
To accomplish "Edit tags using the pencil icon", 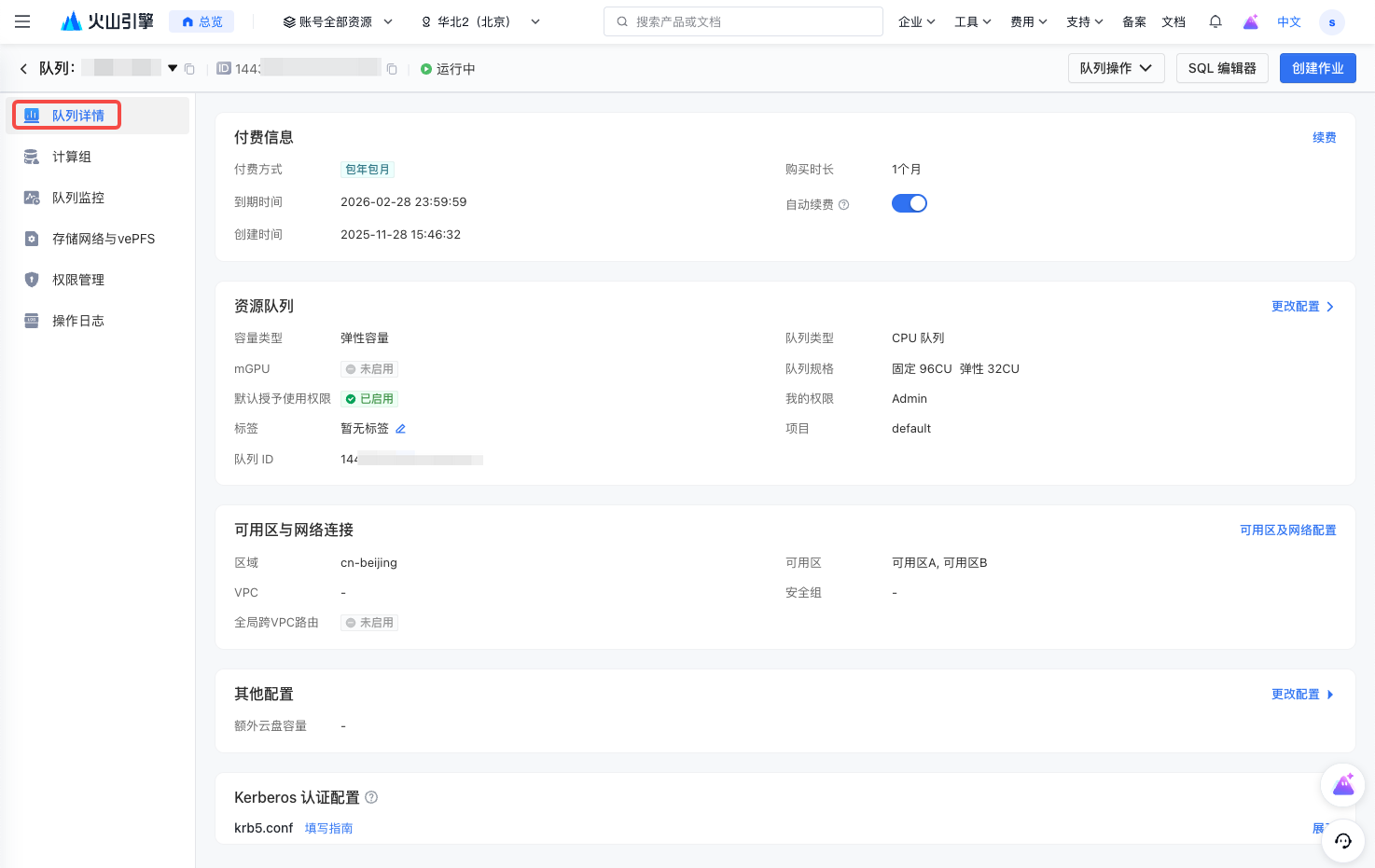I will (401, 429).
